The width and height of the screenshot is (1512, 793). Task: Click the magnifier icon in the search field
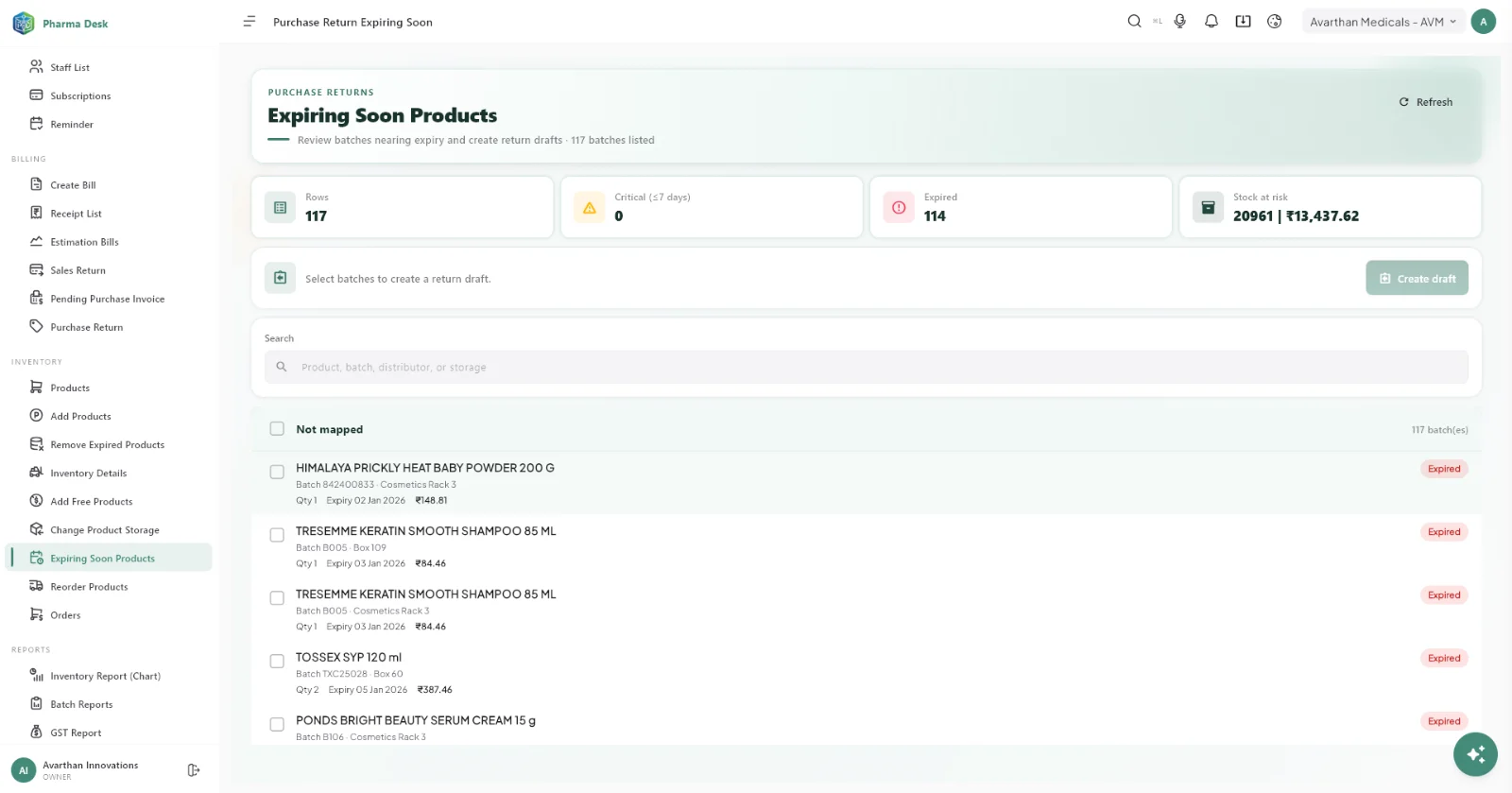(282, 367)
